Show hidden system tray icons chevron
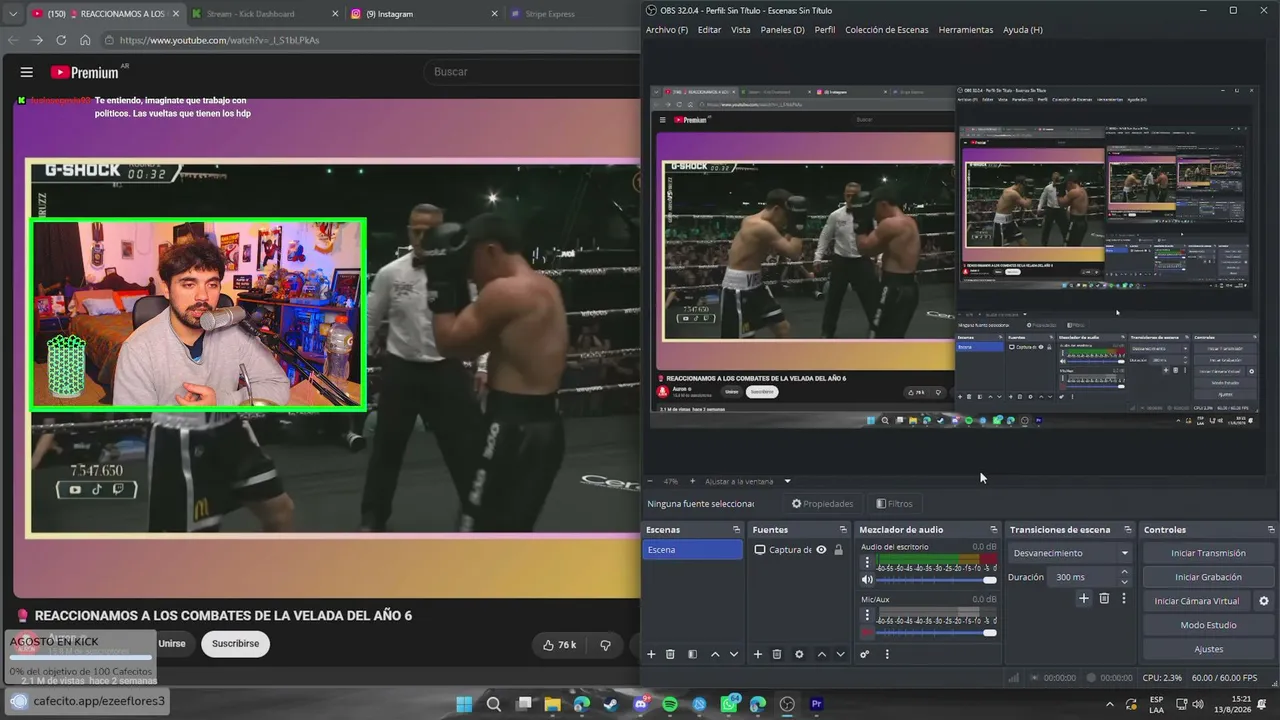Viewport: 1280px width, 720px height. (x=1109, y=704)
